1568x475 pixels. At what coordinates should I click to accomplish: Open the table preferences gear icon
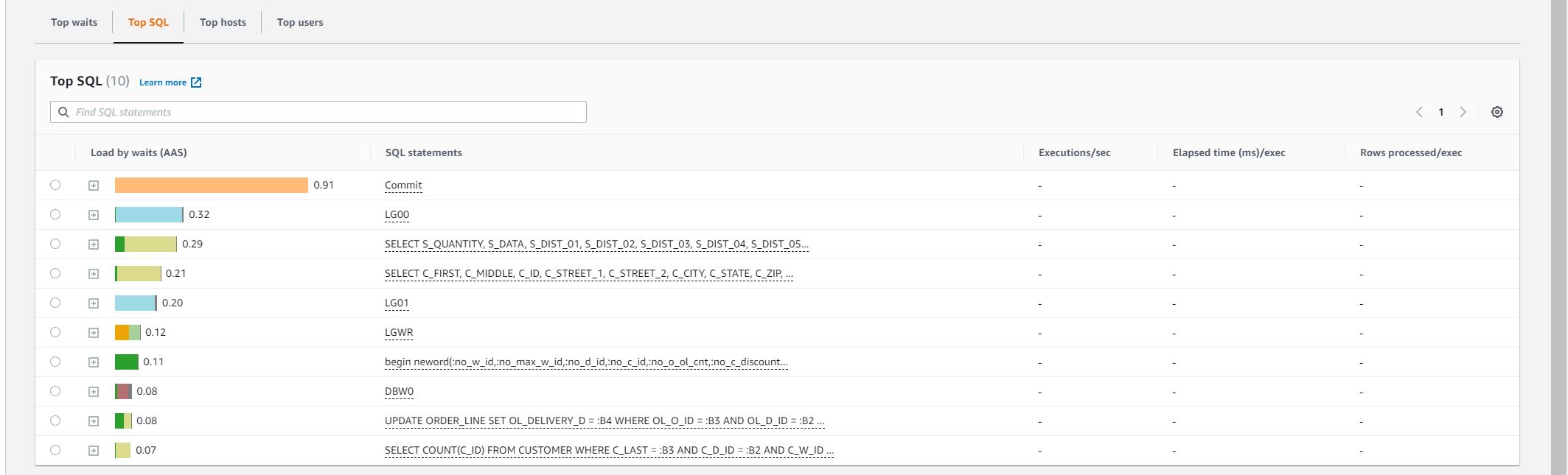point(1496,112)
